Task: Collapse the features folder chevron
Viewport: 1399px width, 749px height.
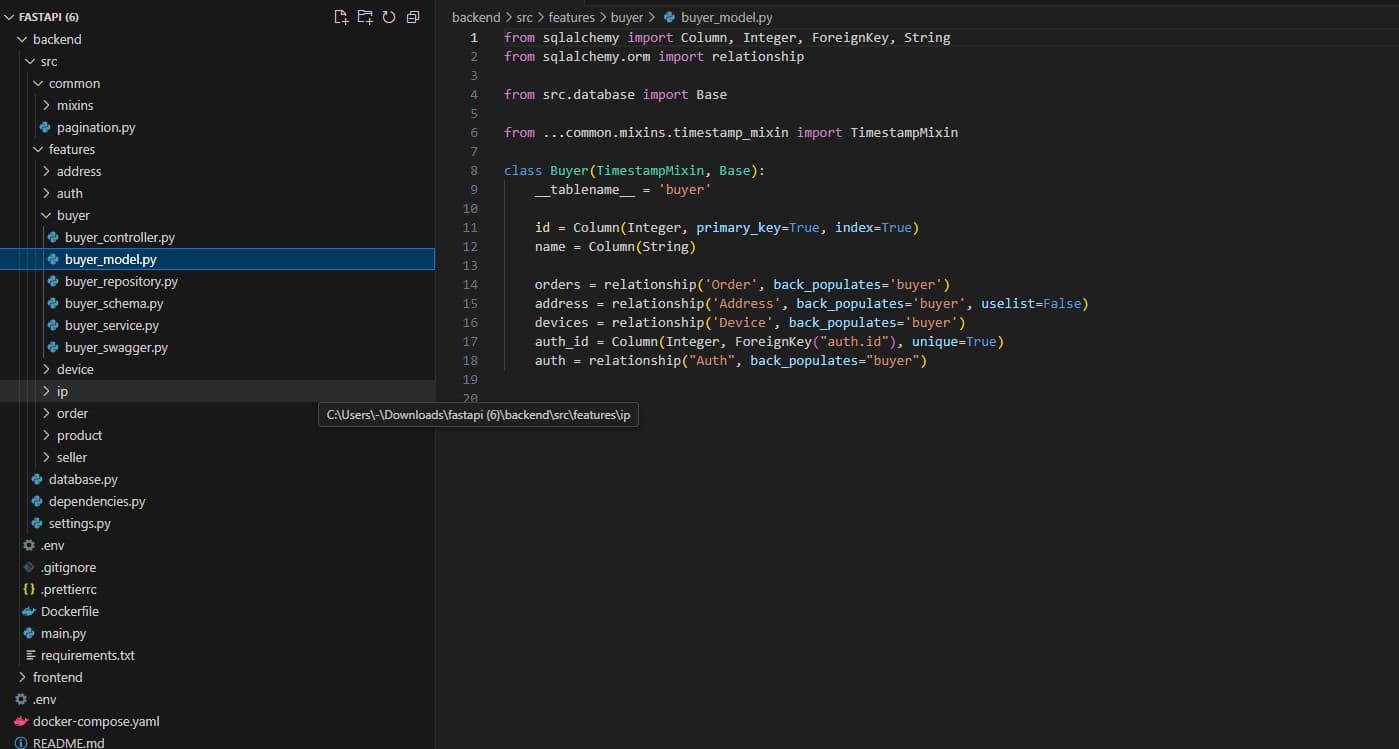Action: [x=38, y=149]
